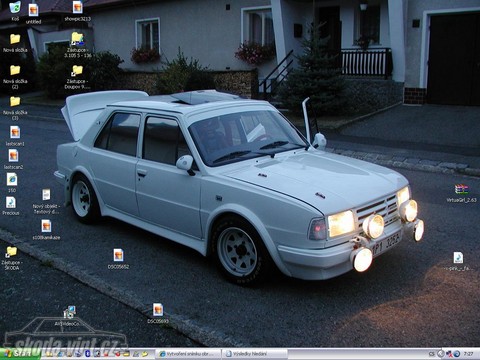Image resolution: width=480 pixels, height=360 pixels.
Task: Switch to Výsledky hledání taskbar window
Action: coord(255,354)
